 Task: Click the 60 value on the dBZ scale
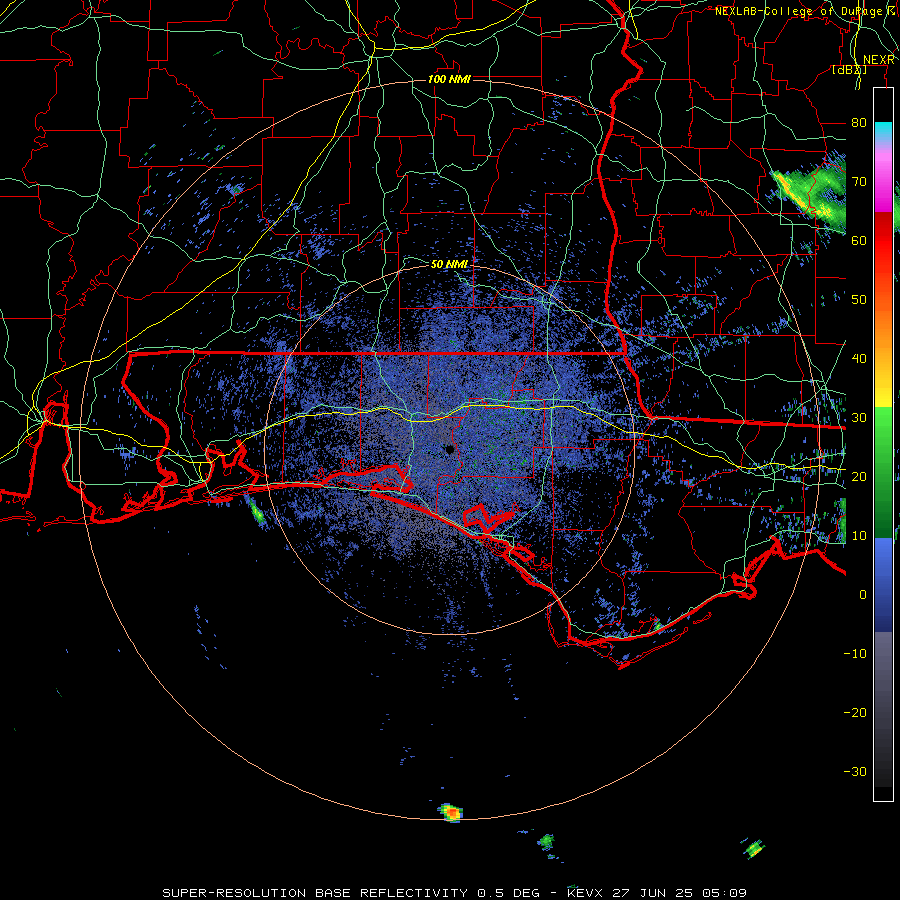[859, 240]
